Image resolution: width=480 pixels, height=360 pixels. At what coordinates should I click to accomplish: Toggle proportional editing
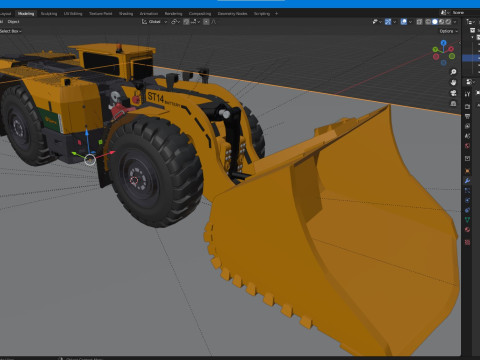206,22
